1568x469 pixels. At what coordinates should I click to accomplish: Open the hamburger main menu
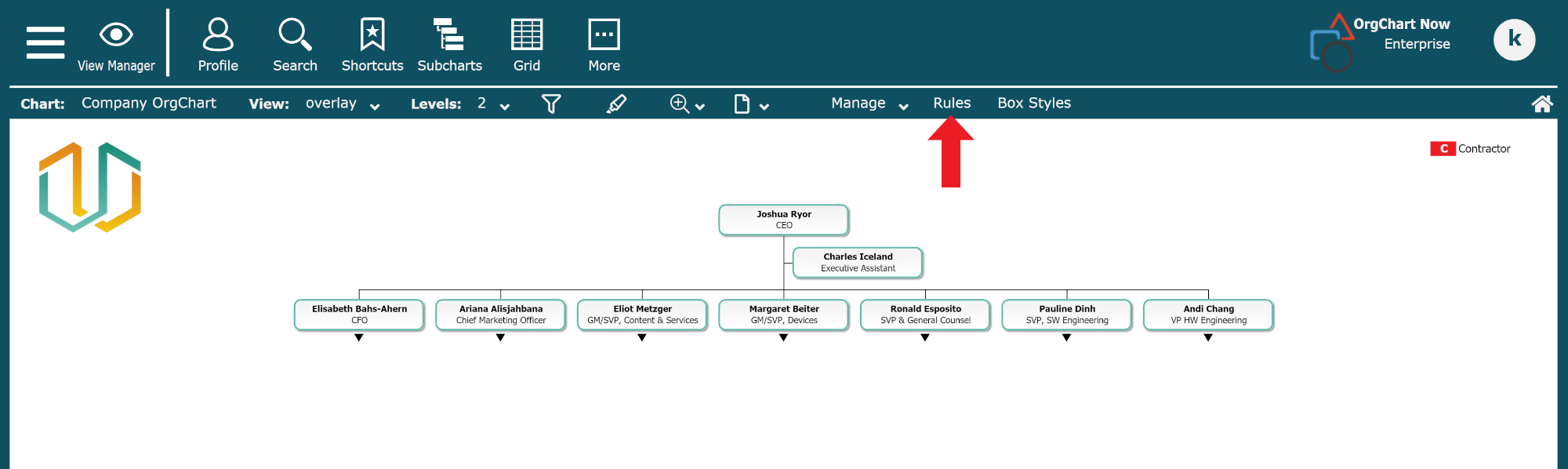click(45, 42)
